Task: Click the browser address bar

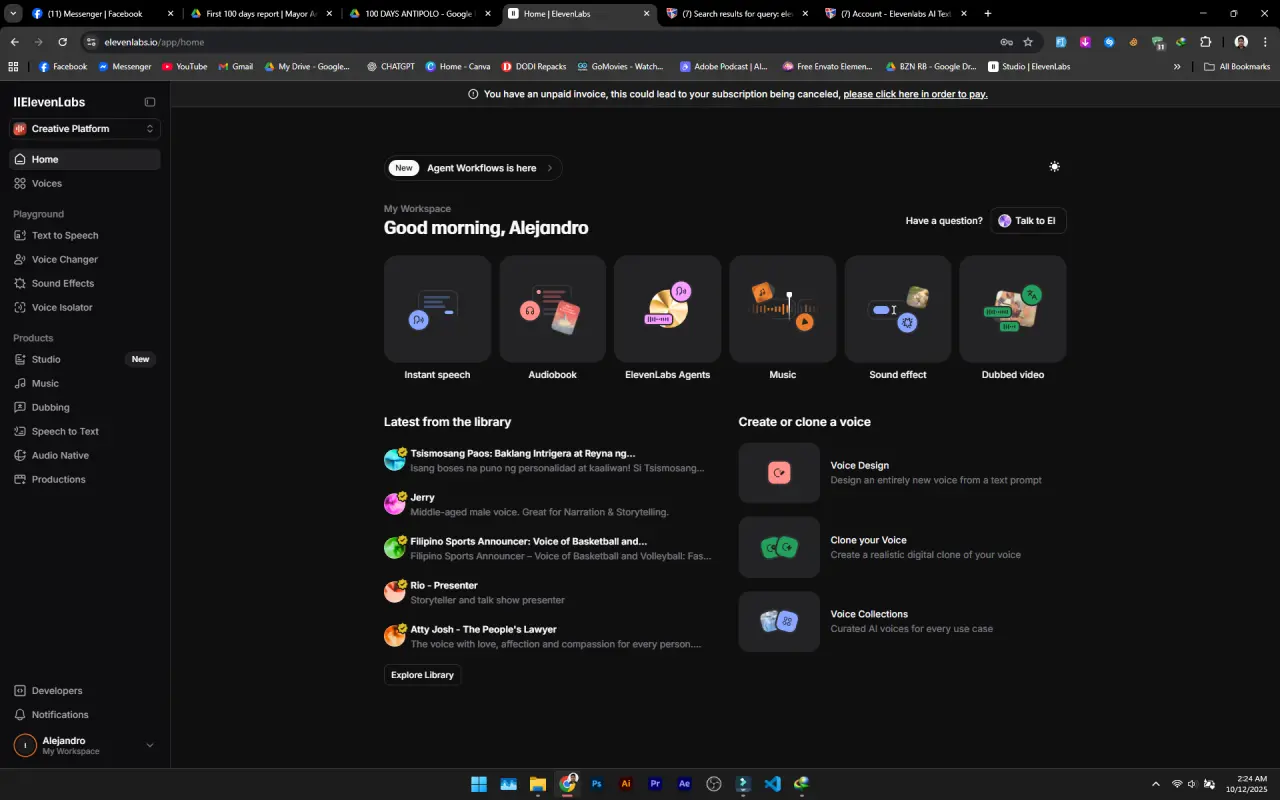Action: 540,42
